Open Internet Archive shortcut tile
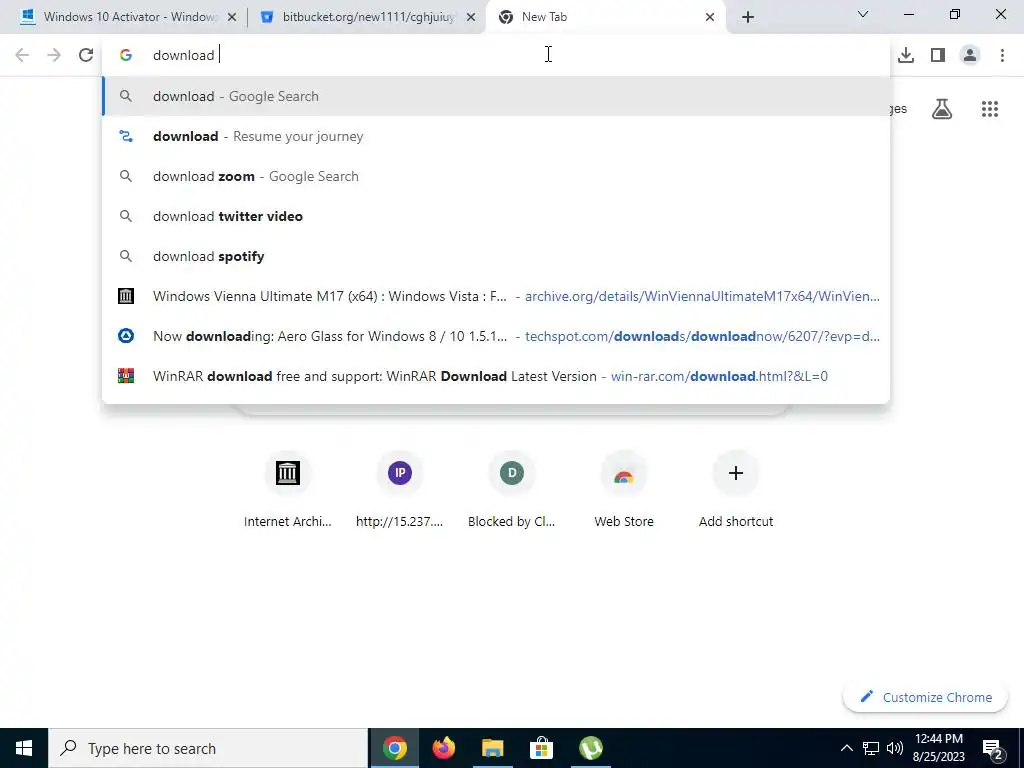1024x768 pixels. 287,490
